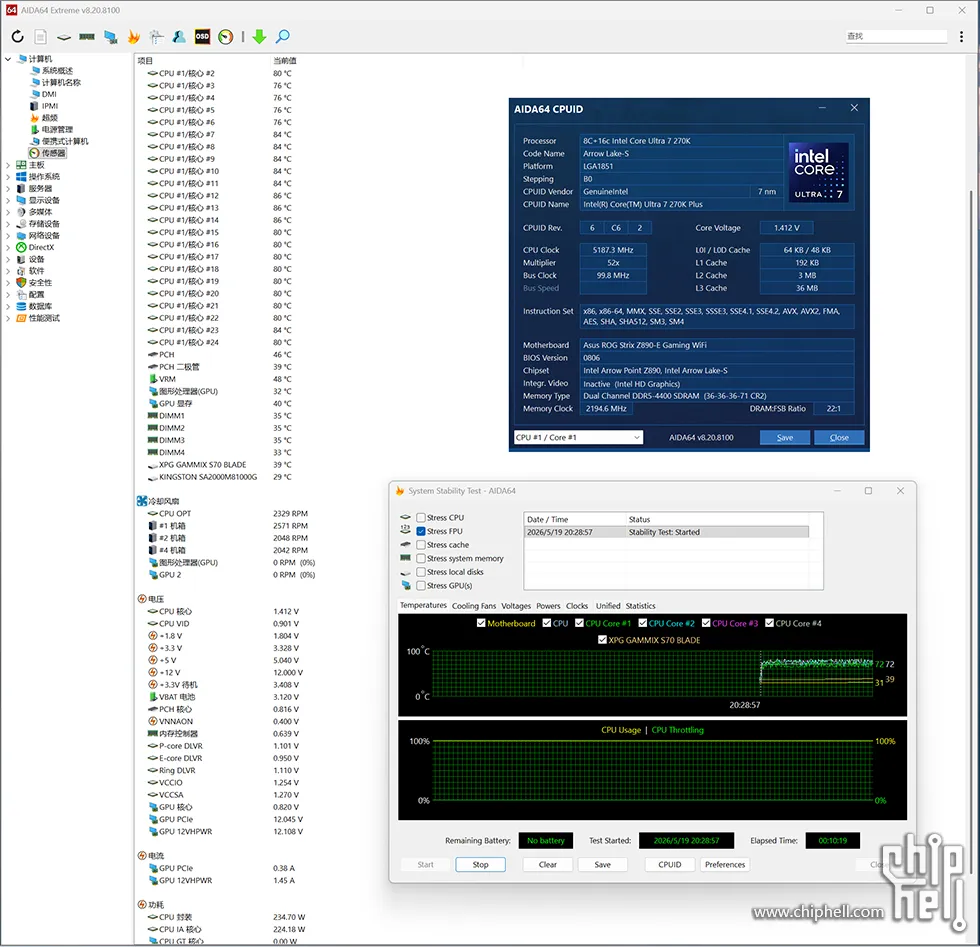The width and height of the screenshot is (980, 947).
Task: Launch the system stability test flame icon
Action: (133, 37)
